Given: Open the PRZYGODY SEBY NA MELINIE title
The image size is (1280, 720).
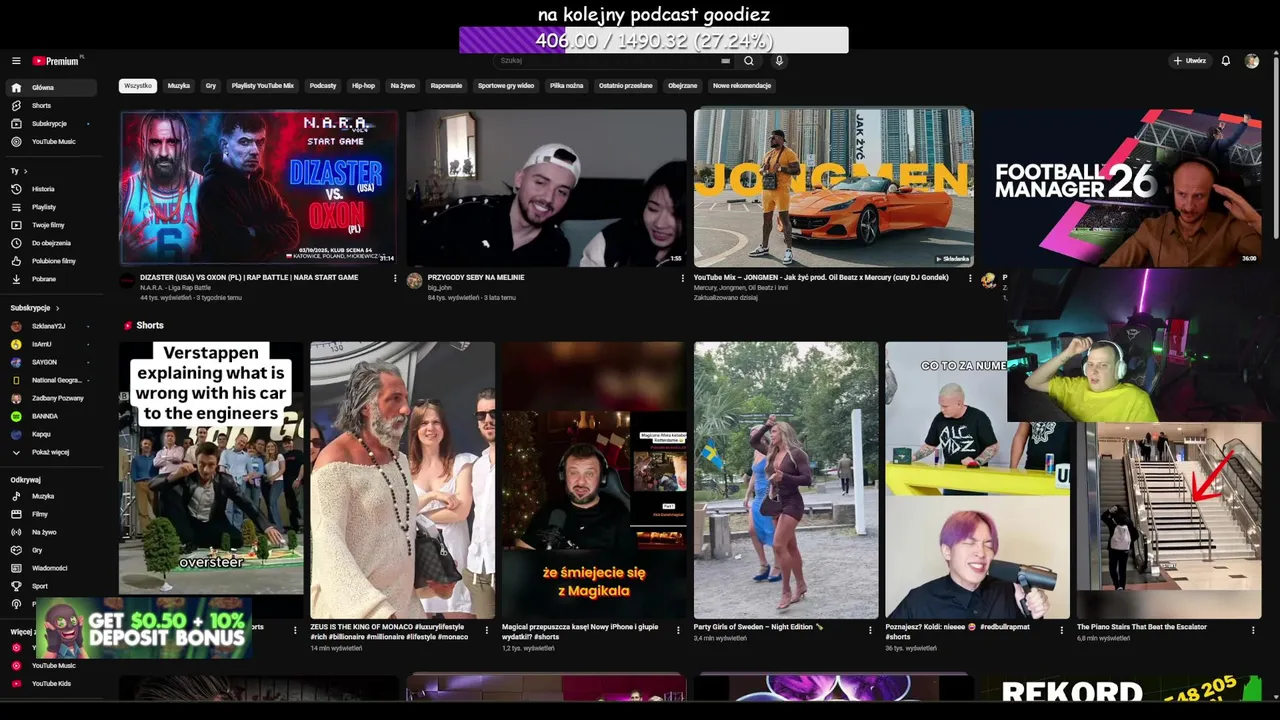Looking at the screenshot, I should (x=476, y=277).
